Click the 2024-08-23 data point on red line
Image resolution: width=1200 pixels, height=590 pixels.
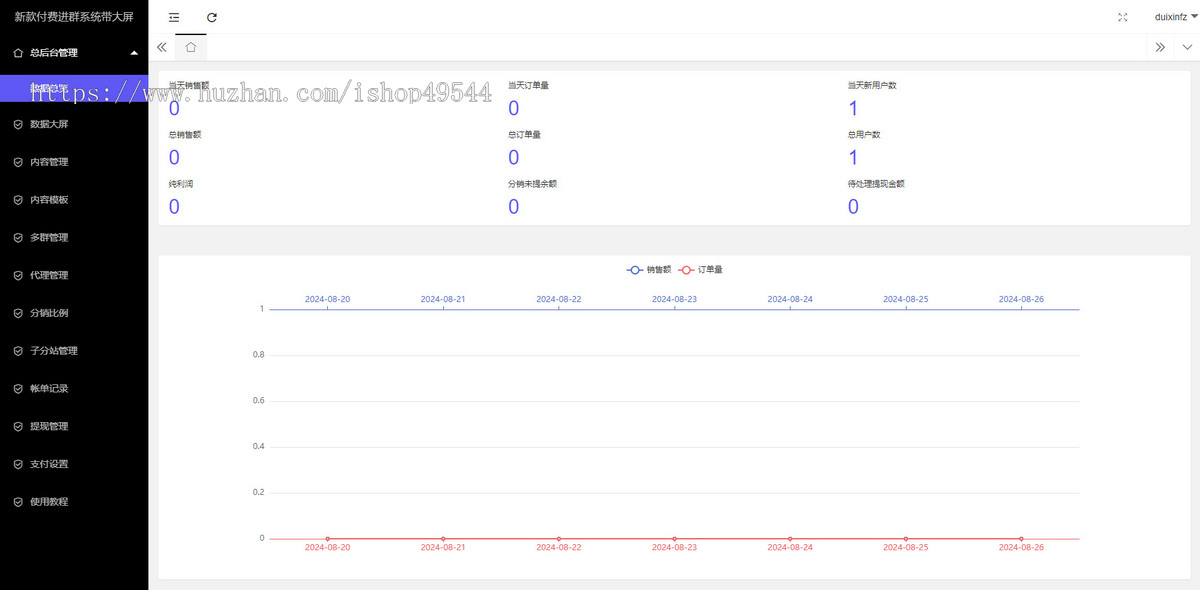[674, 539]
